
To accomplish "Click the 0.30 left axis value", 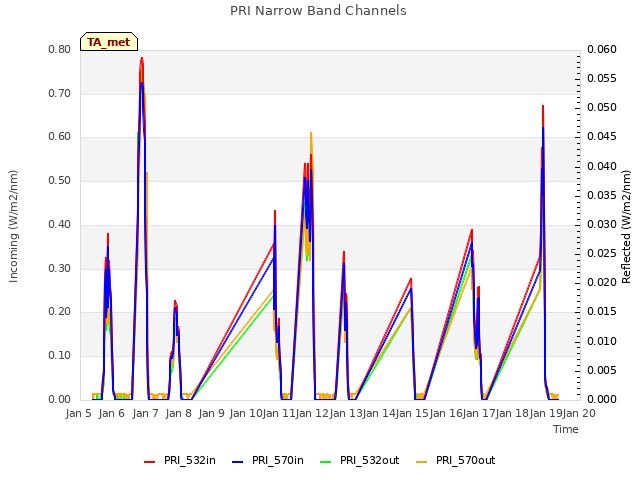I will pyautogui.click(x=60, y=268).
